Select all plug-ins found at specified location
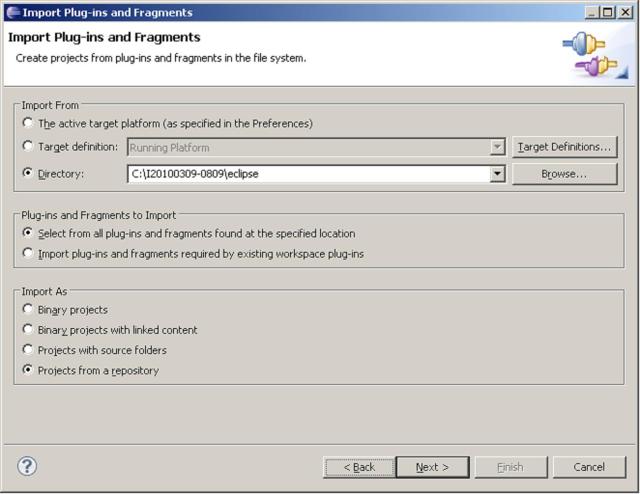The width and height of the screenshot is (640, 494). click(x=28, y=233)
